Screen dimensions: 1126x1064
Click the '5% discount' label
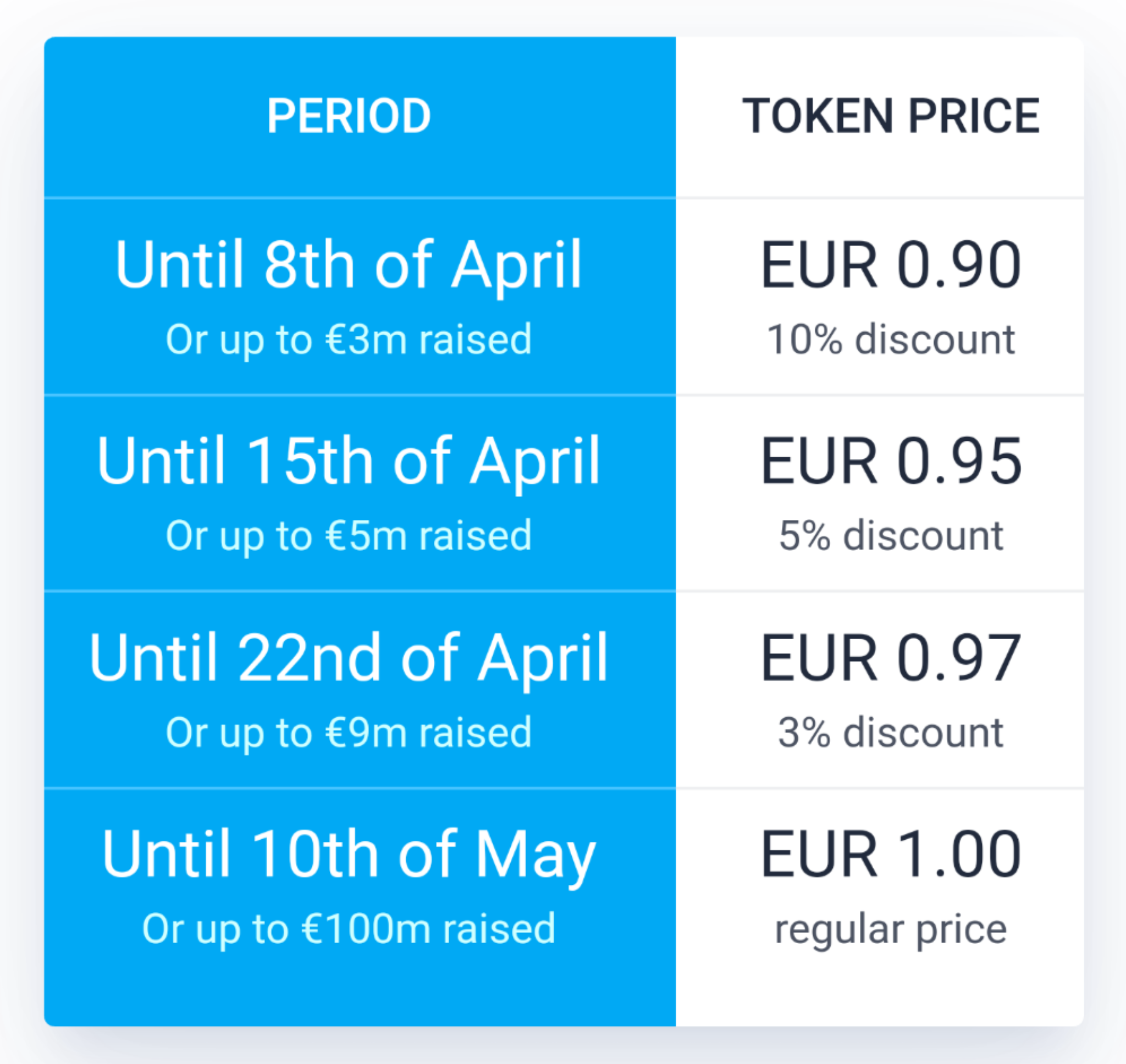point(891,536)
